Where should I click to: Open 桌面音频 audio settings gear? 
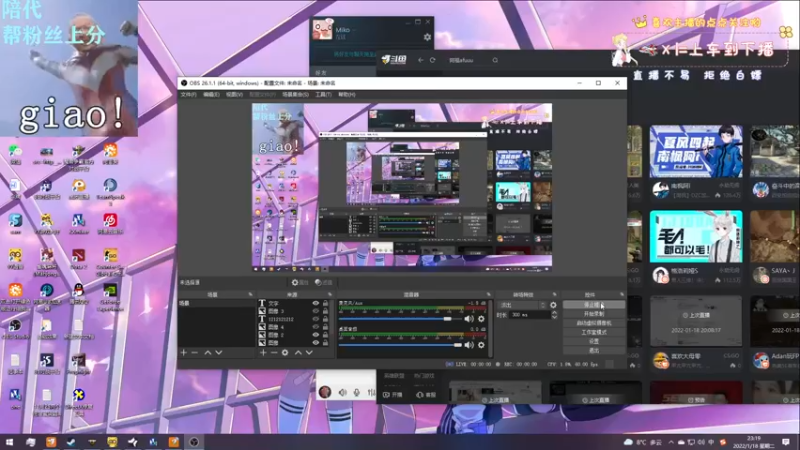click(x=481, y=345)
